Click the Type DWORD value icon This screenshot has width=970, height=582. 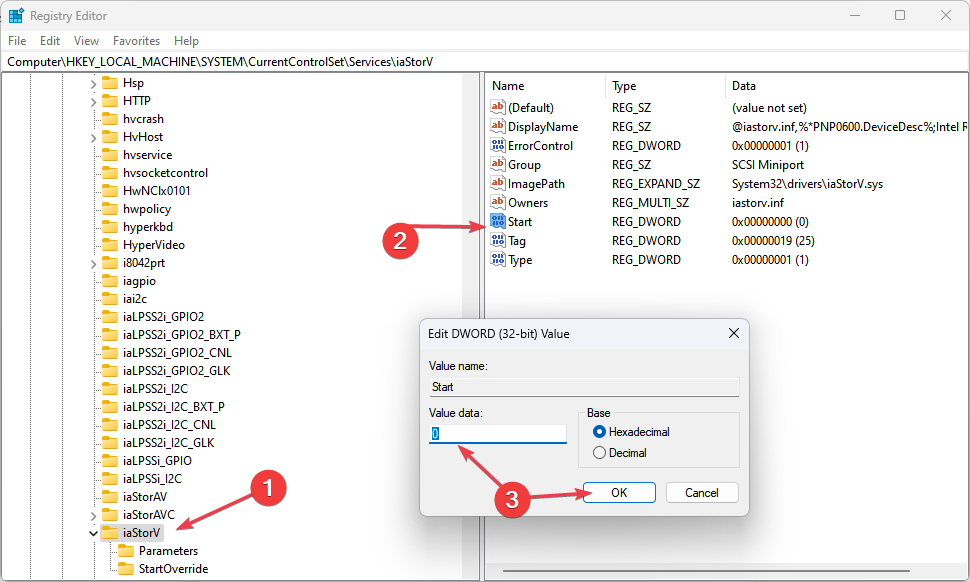tap(497, 260)
